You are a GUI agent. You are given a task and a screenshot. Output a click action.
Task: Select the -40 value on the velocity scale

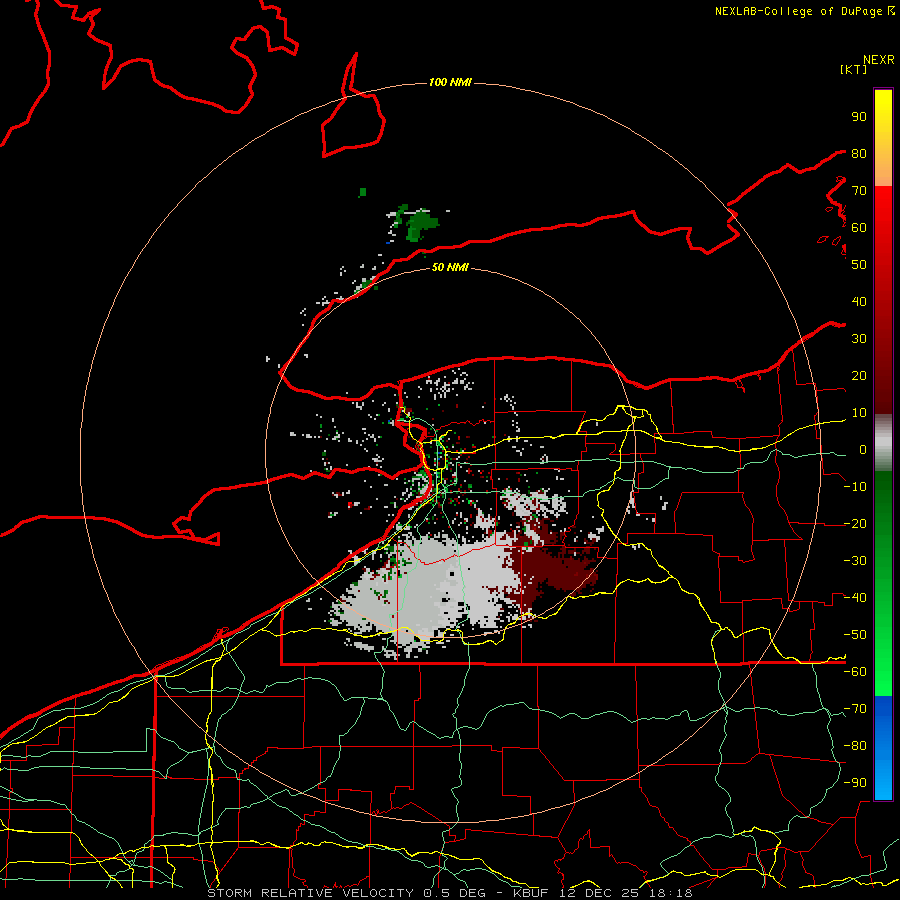click(855, 598)
